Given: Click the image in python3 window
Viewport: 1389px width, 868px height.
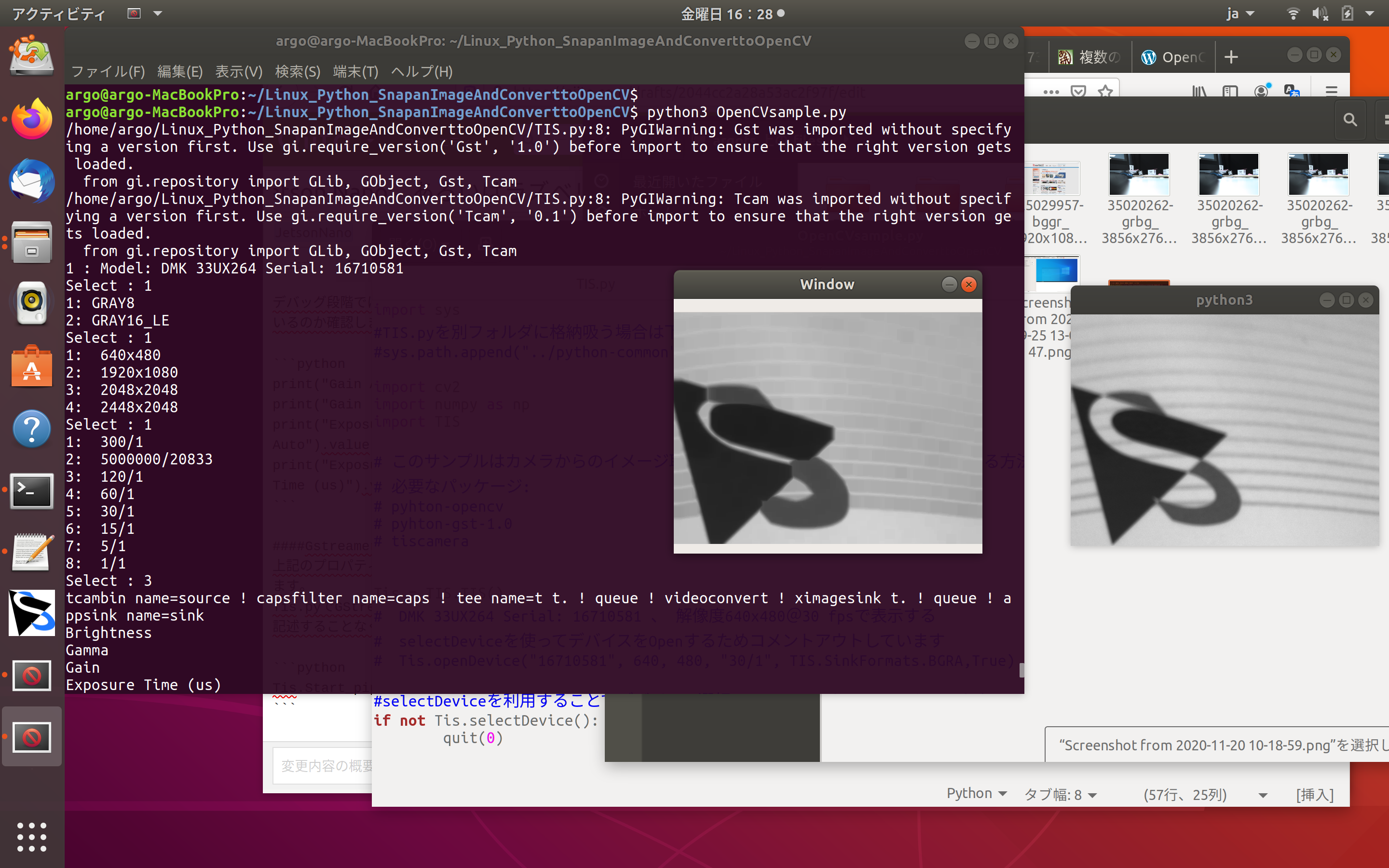Looking at the screenshot, I should 1224,429.
